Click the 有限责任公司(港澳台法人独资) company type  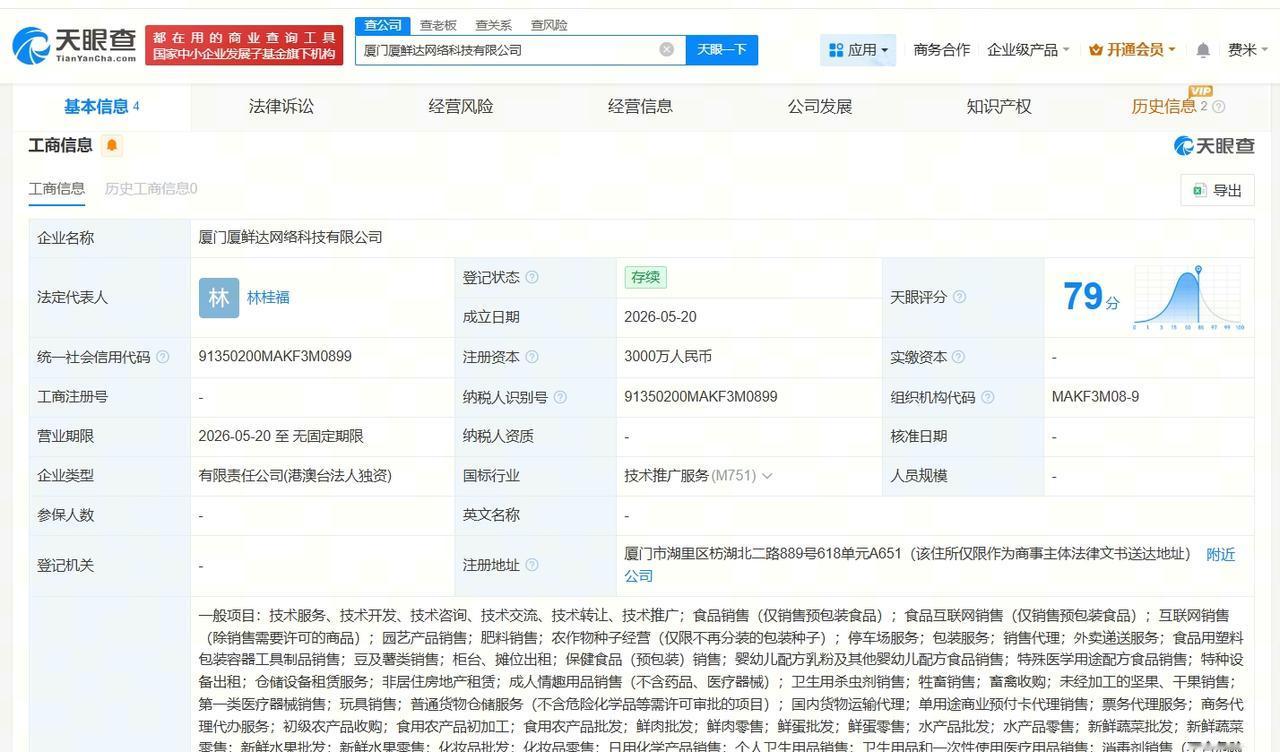click(x=295, y=476)
